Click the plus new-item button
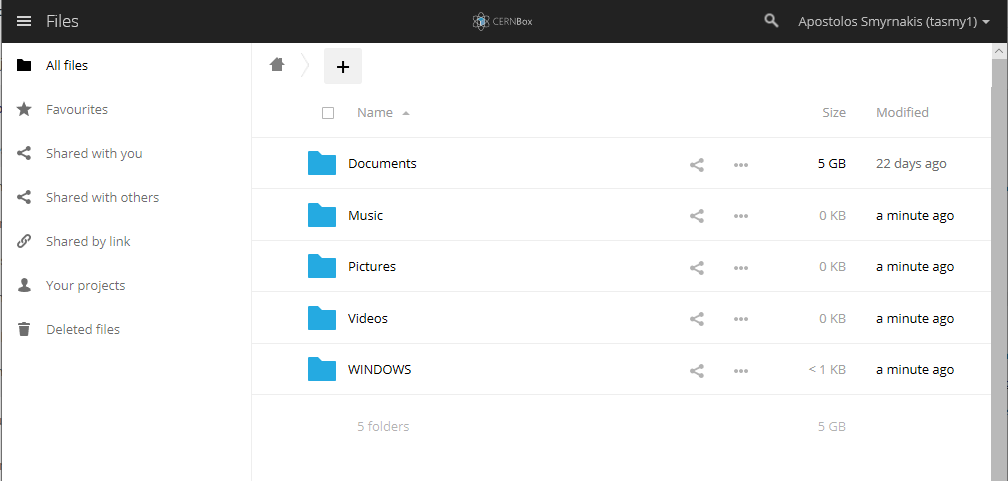This screenshot has height=481, width=1008. 343,66
